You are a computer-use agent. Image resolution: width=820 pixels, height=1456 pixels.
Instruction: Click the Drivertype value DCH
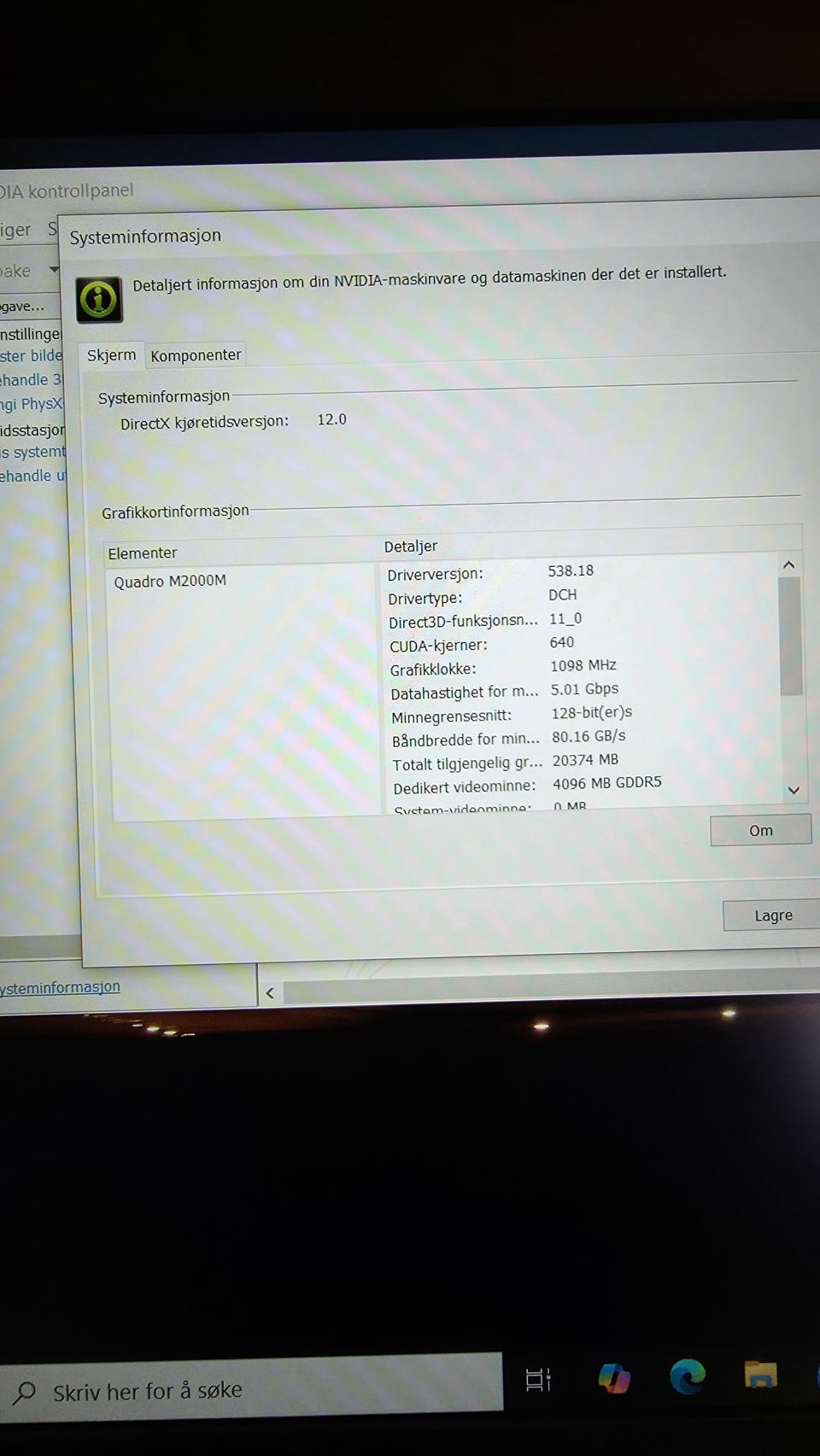point(563,594)
